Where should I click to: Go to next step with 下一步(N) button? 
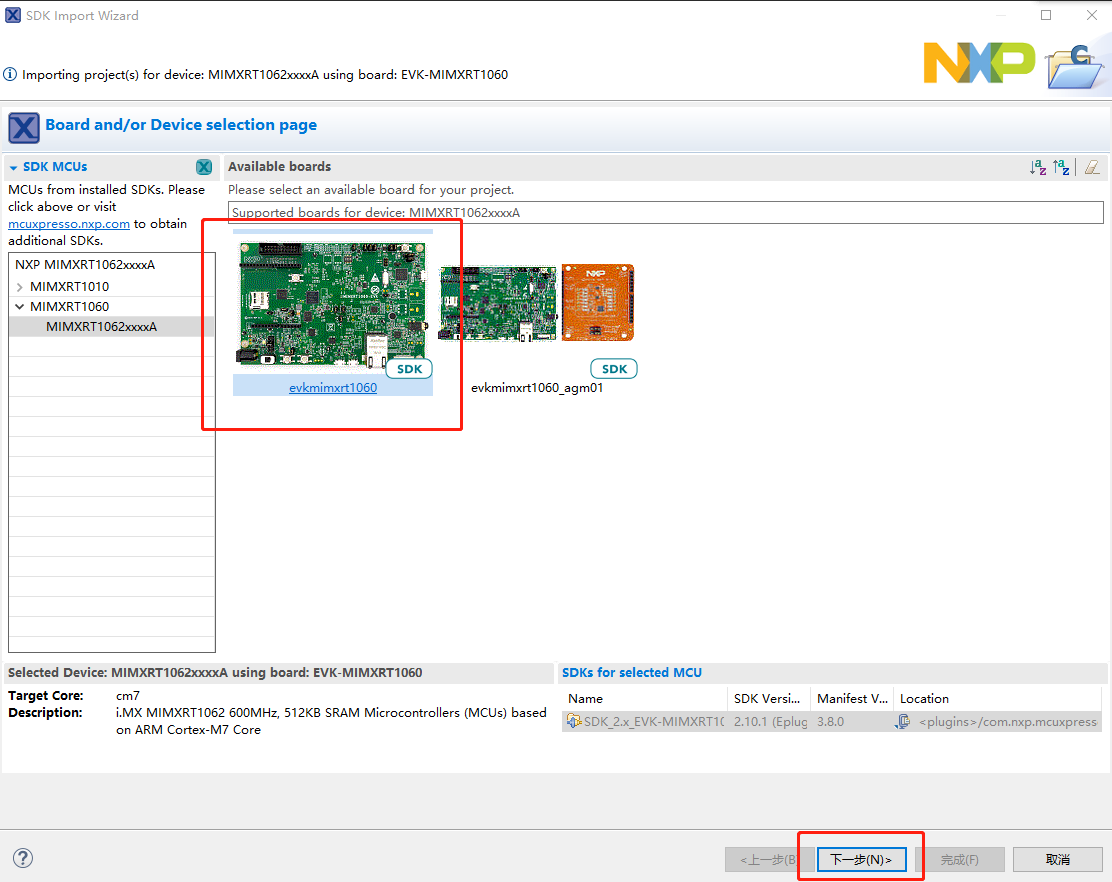[861, 859]
